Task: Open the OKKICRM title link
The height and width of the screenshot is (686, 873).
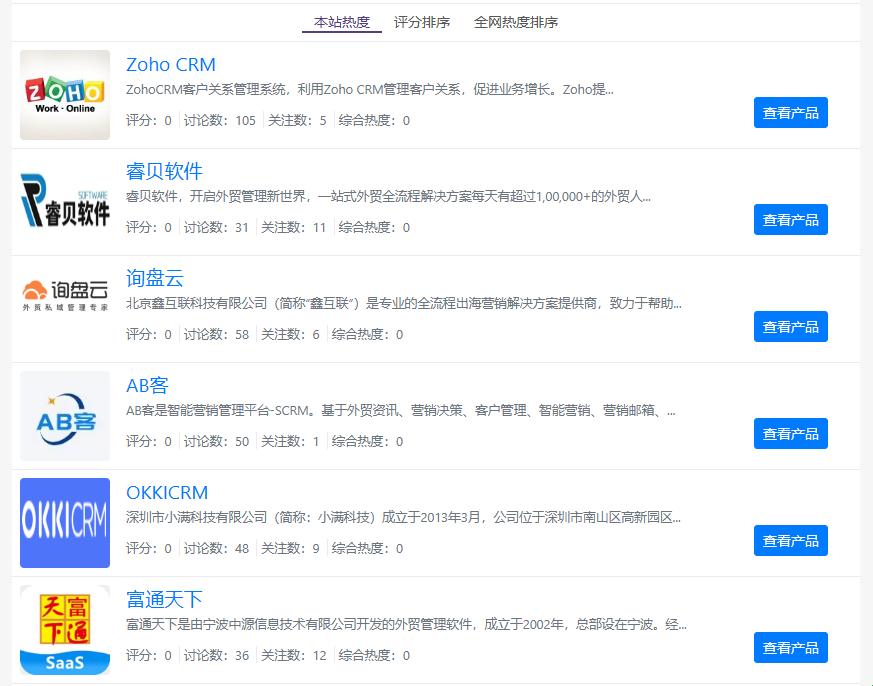Action: pyautogui.click(x=167, y=492)
